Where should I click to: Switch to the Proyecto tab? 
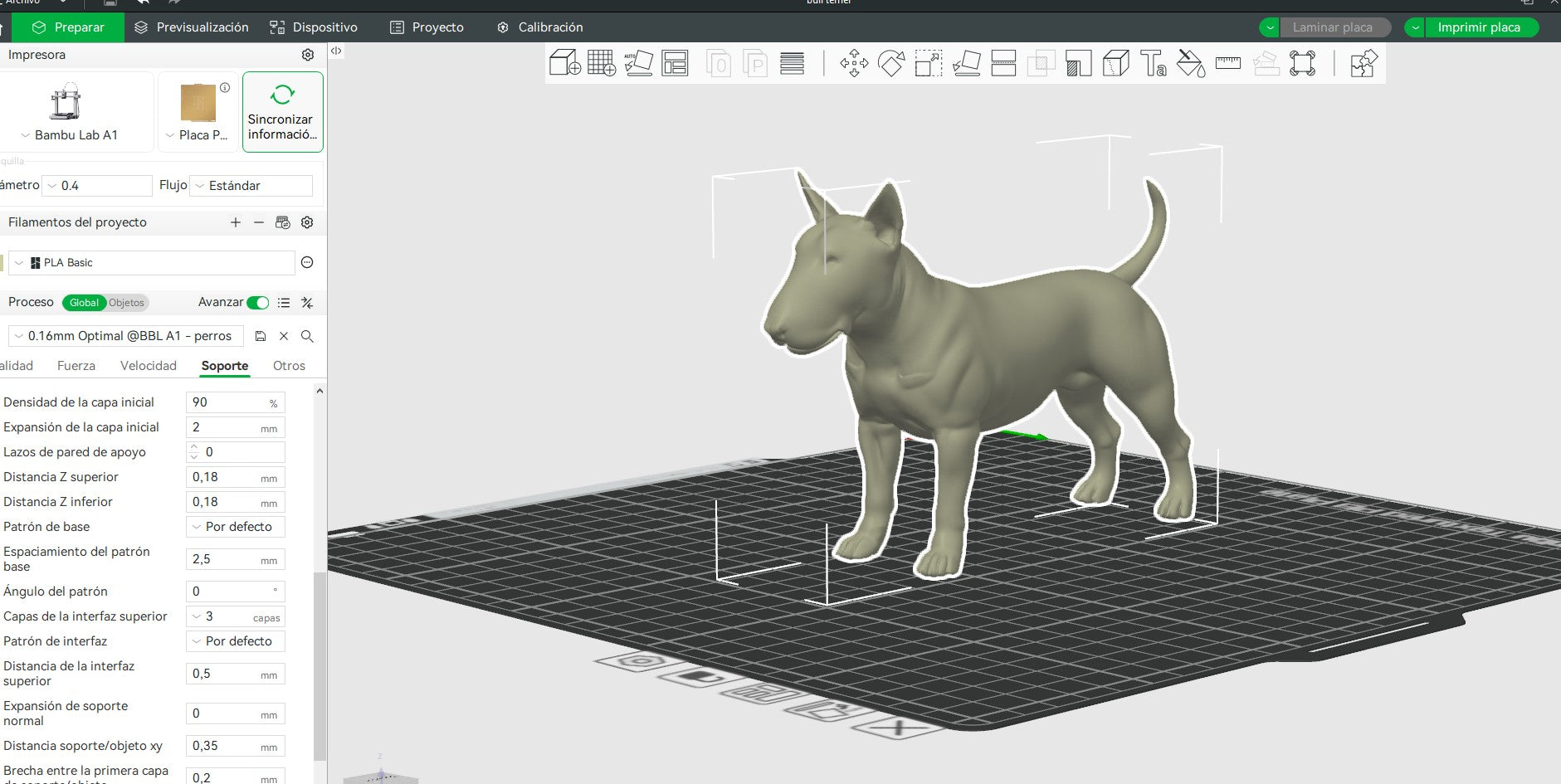(x=427, y=27)
